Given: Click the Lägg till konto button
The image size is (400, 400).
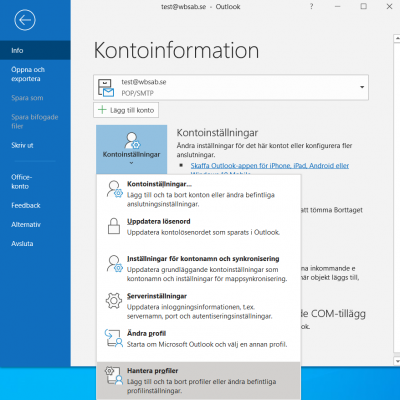Looking at the screenshot, I should 126,110.
